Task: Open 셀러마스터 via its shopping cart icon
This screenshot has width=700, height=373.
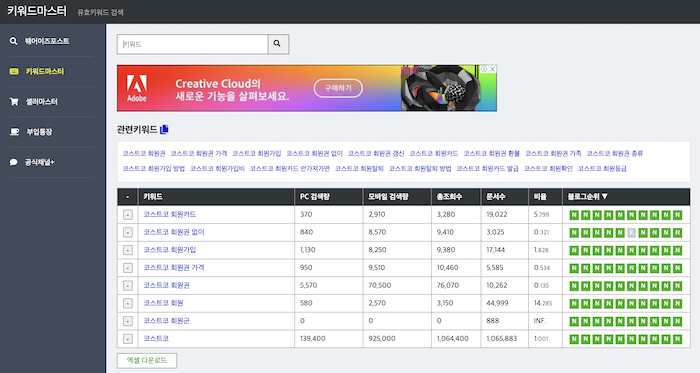Action: pyautogui.click(x=14, y=102)
